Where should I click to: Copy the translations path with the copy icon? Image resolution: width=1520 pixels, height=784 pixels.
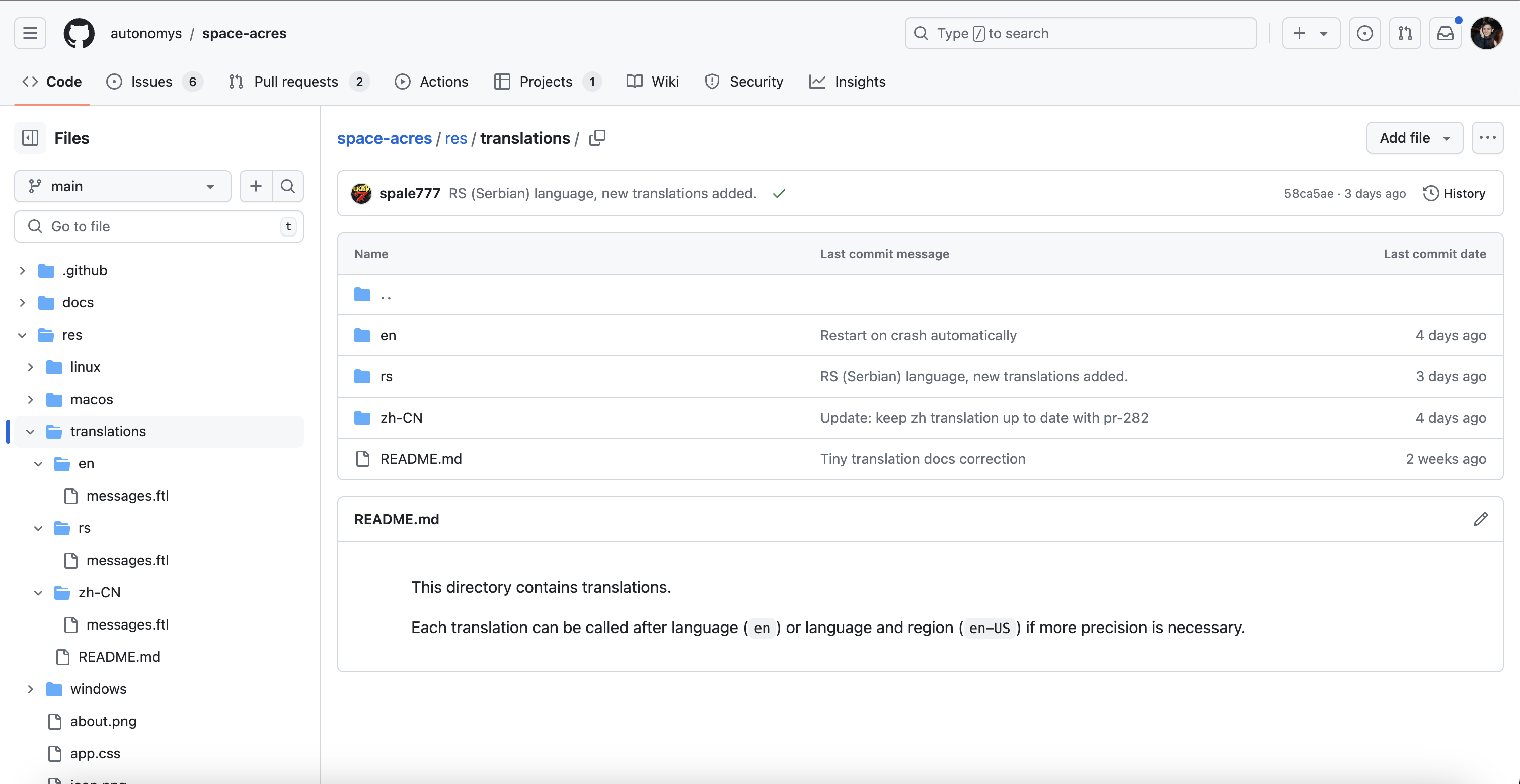(x=597, y=138)
